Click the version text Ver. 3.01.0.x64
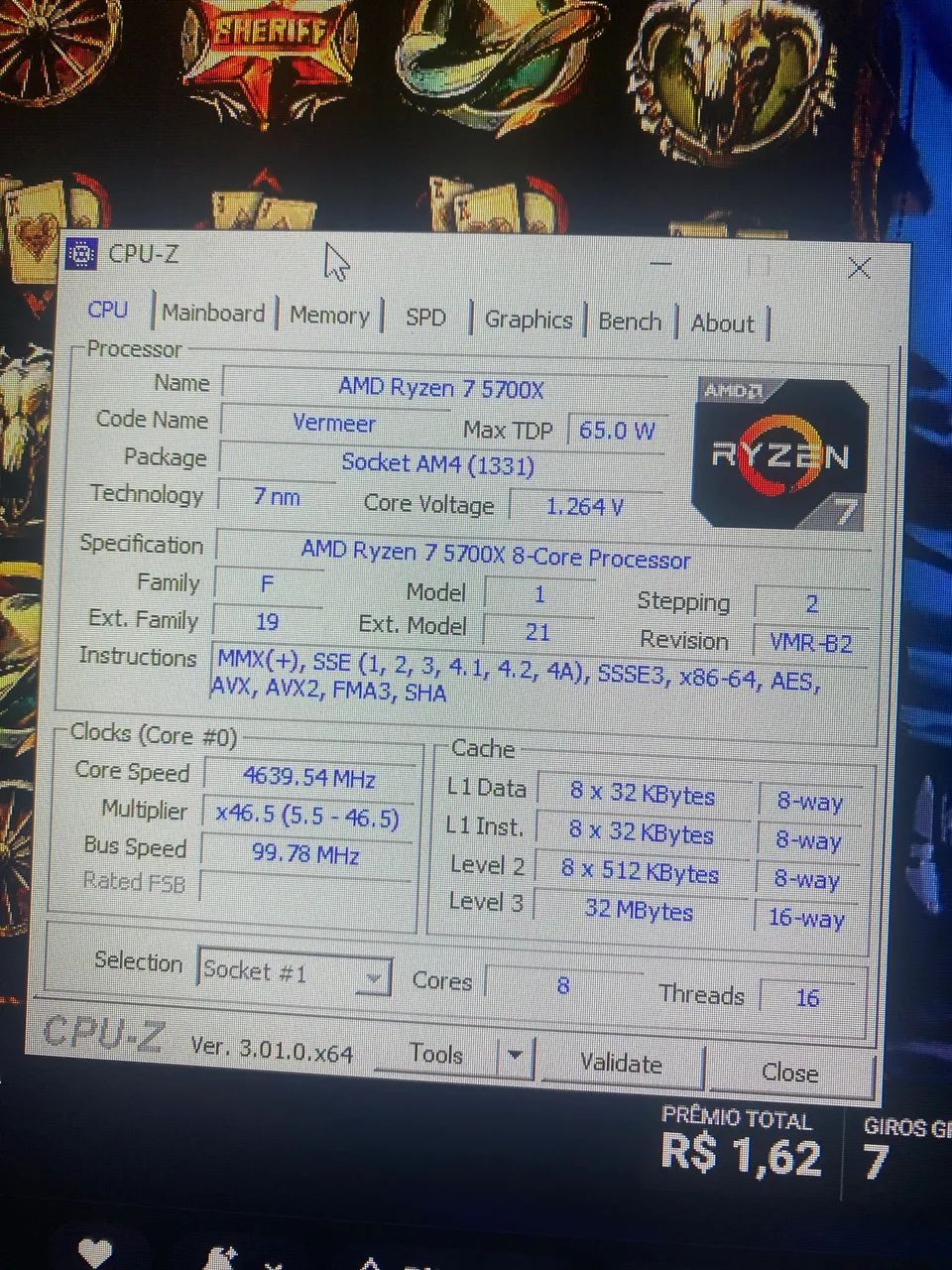 (272, 1049)
